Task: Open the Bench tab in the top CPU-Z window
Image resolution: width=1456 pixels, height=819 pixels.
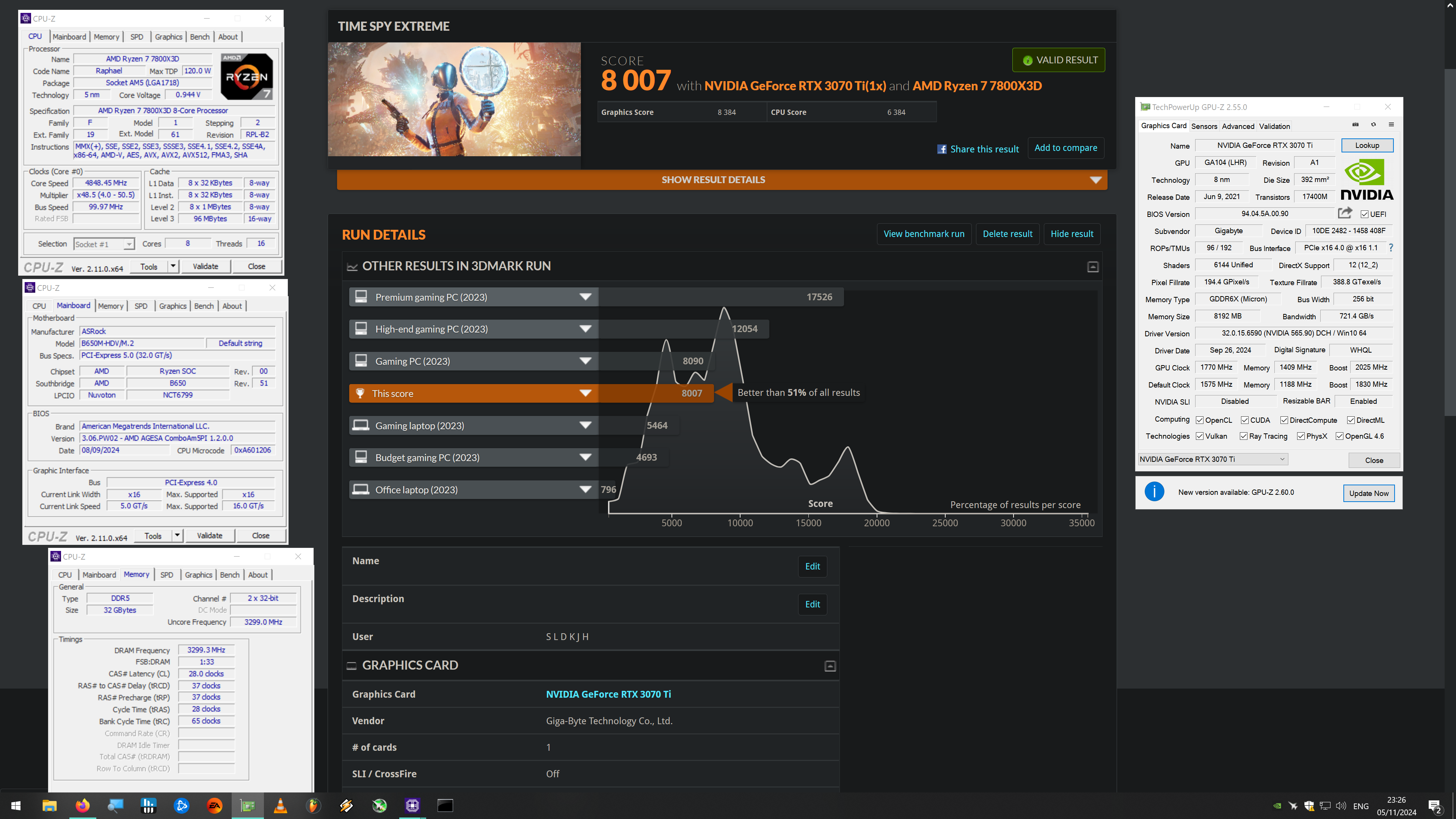Action: click(199, 37)
